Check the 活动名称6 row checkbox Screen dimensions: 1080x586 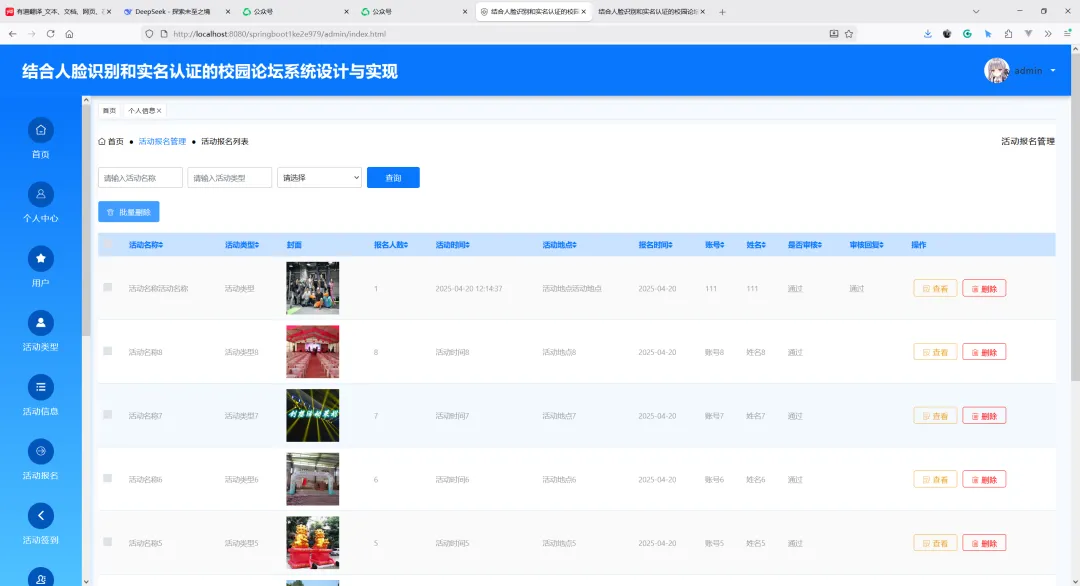point(107,478)
